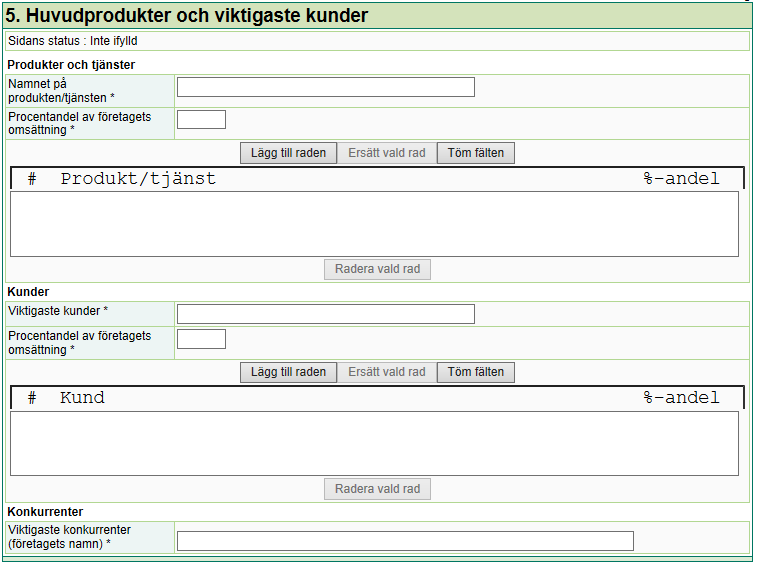Focus the 'Viktigaste konkurrenter' input field
The height and width of the screenshot is (566, 757).
pos(405,541)
